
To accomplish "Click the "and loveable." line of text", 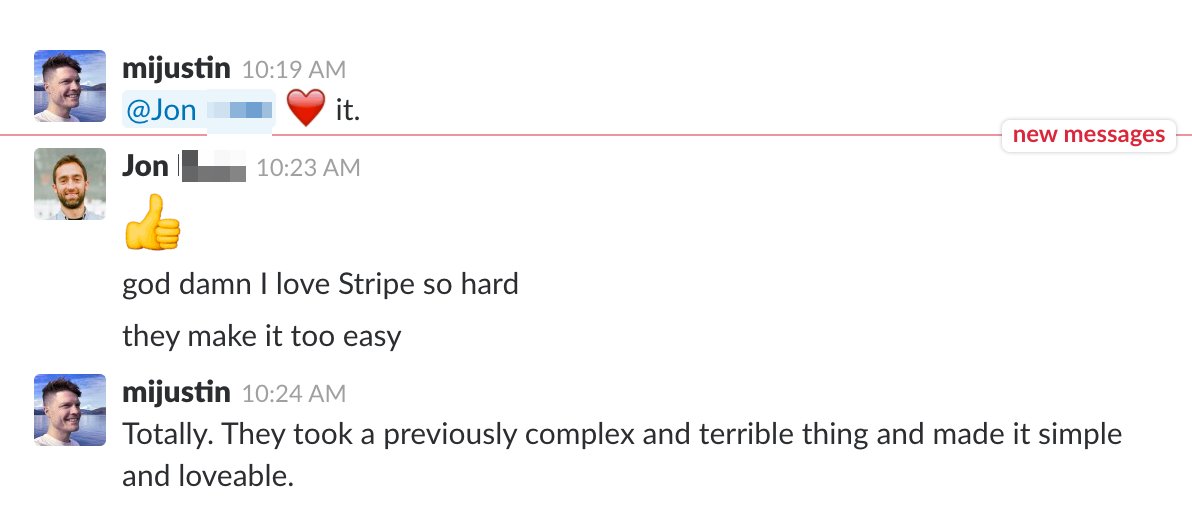I will click(x=207, y=476).
